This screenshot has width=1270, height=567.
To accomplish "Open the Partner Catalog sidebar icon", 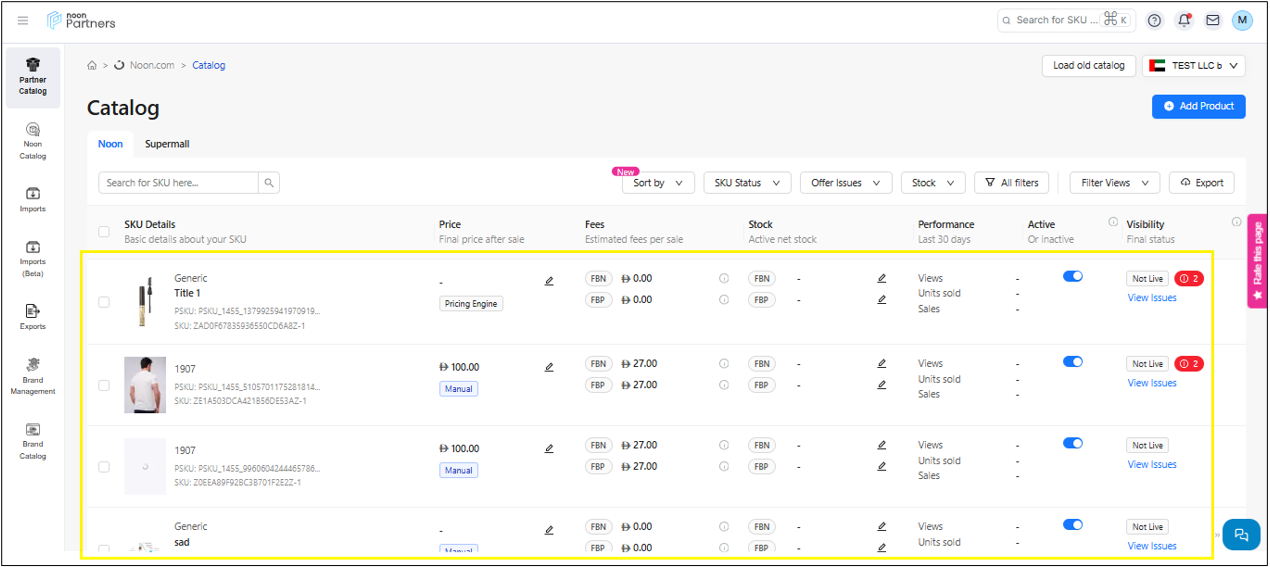I will (32, 77).
